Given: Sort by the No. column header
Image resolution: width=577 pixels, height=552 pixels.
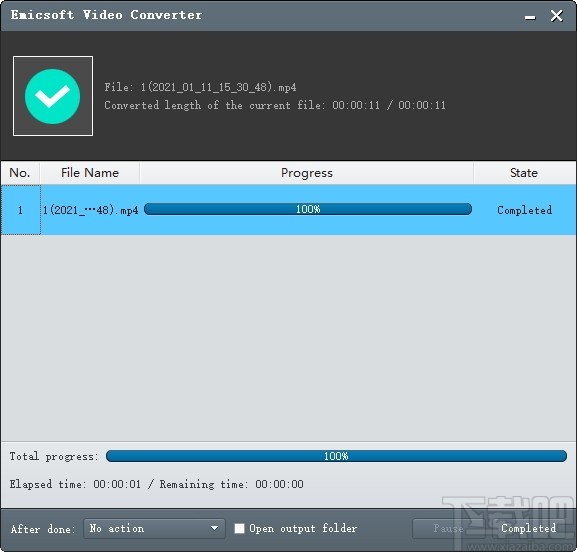Looking at the screenshot, I should coord(20,173).
